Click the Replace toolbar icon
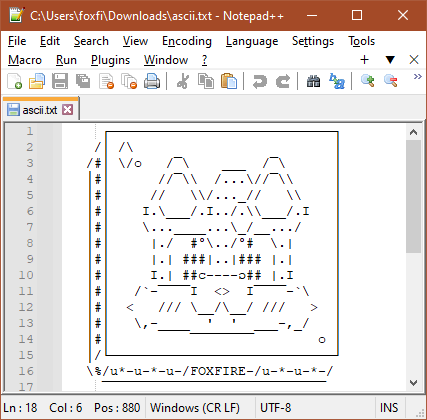427x420 pixels. (x=337, y=81)
